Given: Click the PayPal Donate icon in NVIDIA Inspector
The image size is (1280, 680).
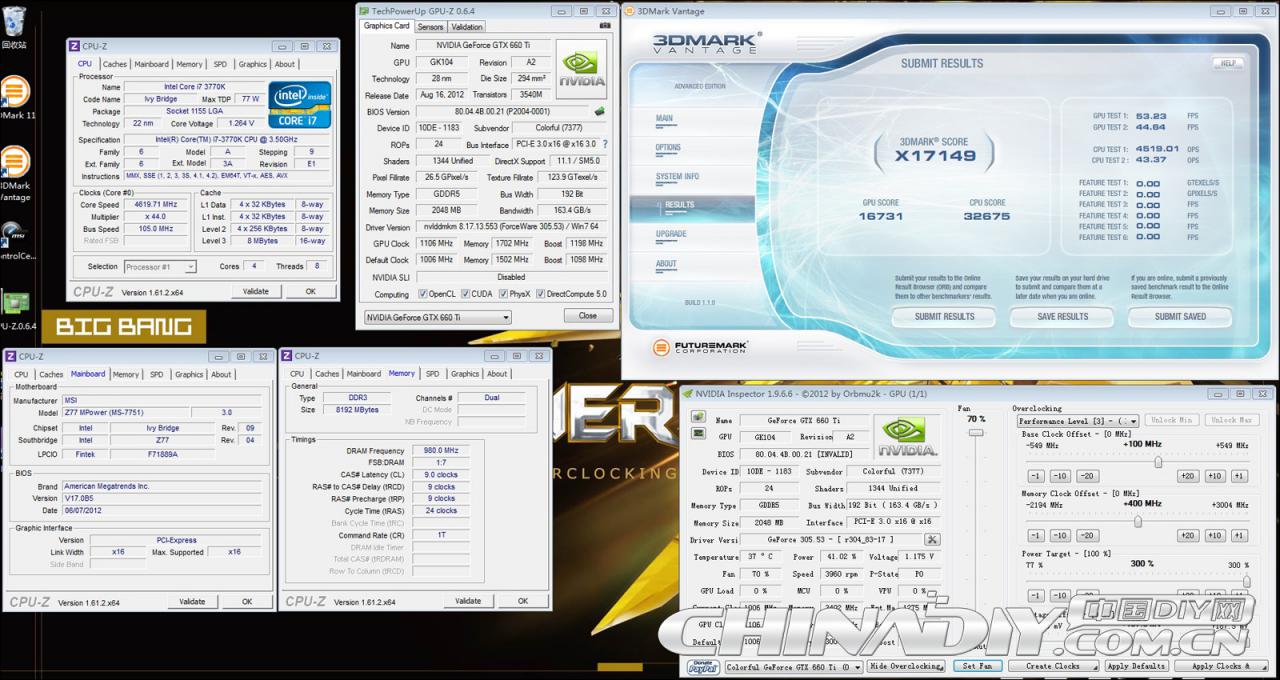Looking at the screenshot, I should pos(703,667).
